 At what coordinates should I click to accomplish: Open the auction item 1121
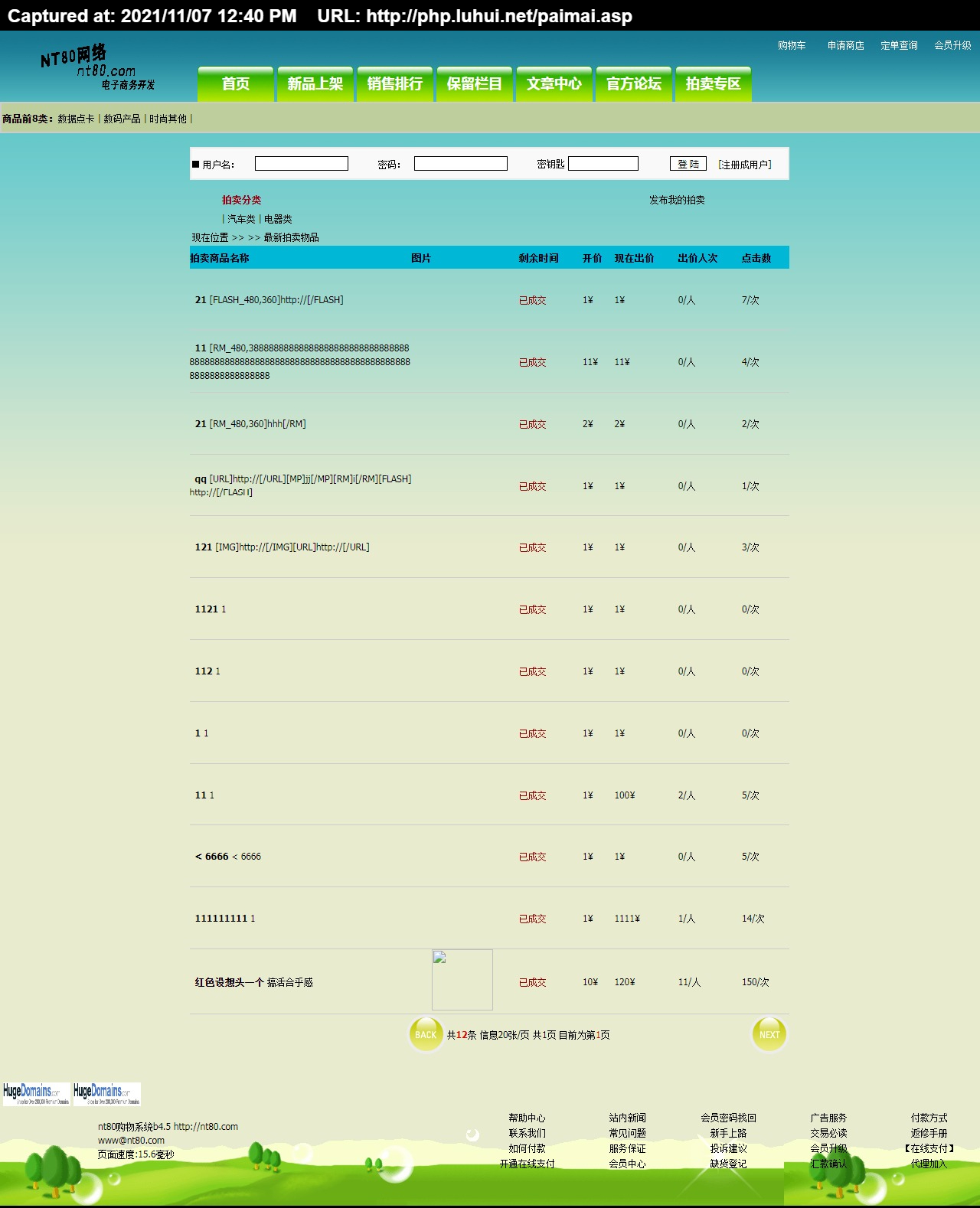207,609
